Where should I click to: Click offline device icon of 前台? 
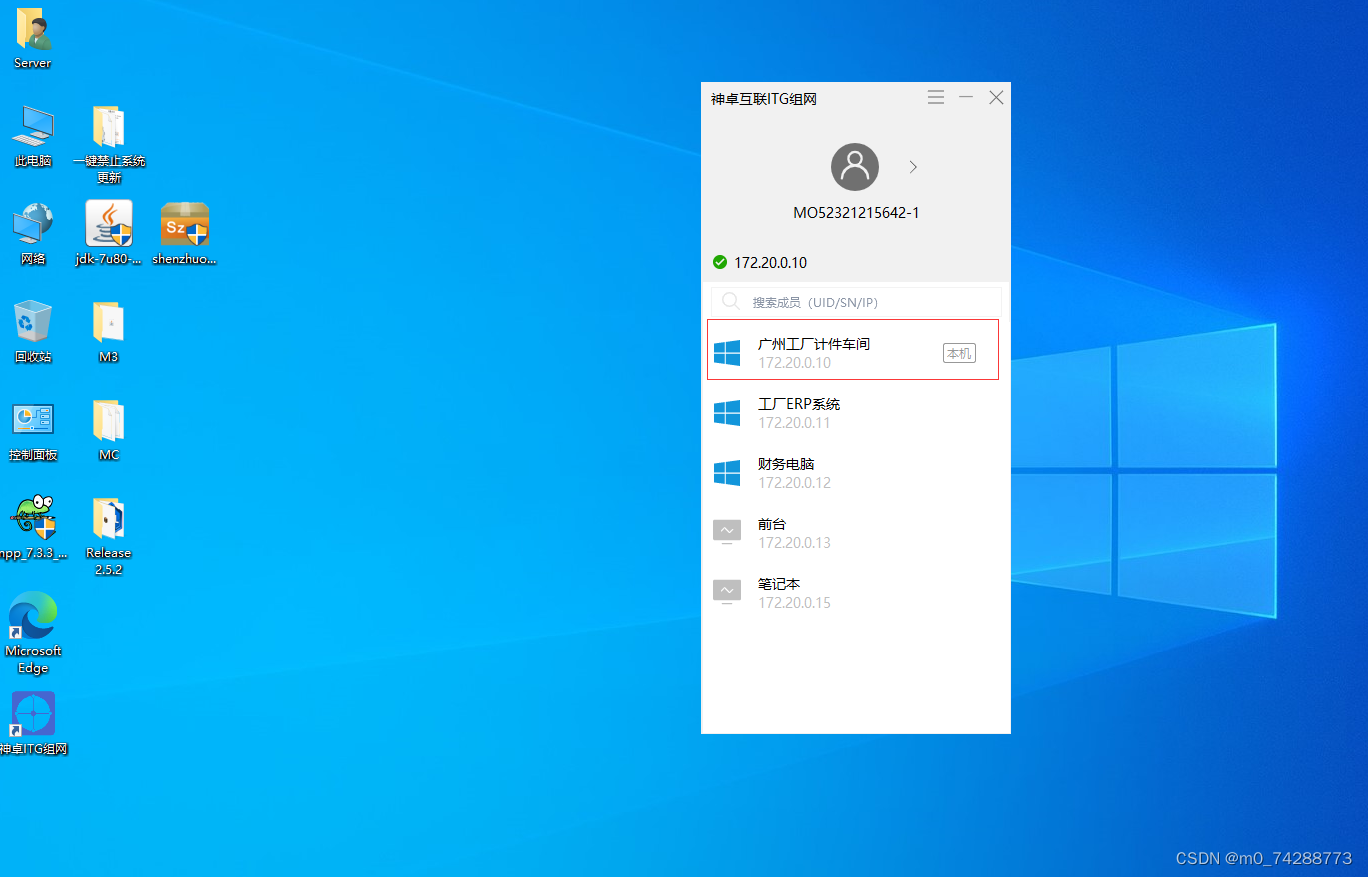[727, 532]
